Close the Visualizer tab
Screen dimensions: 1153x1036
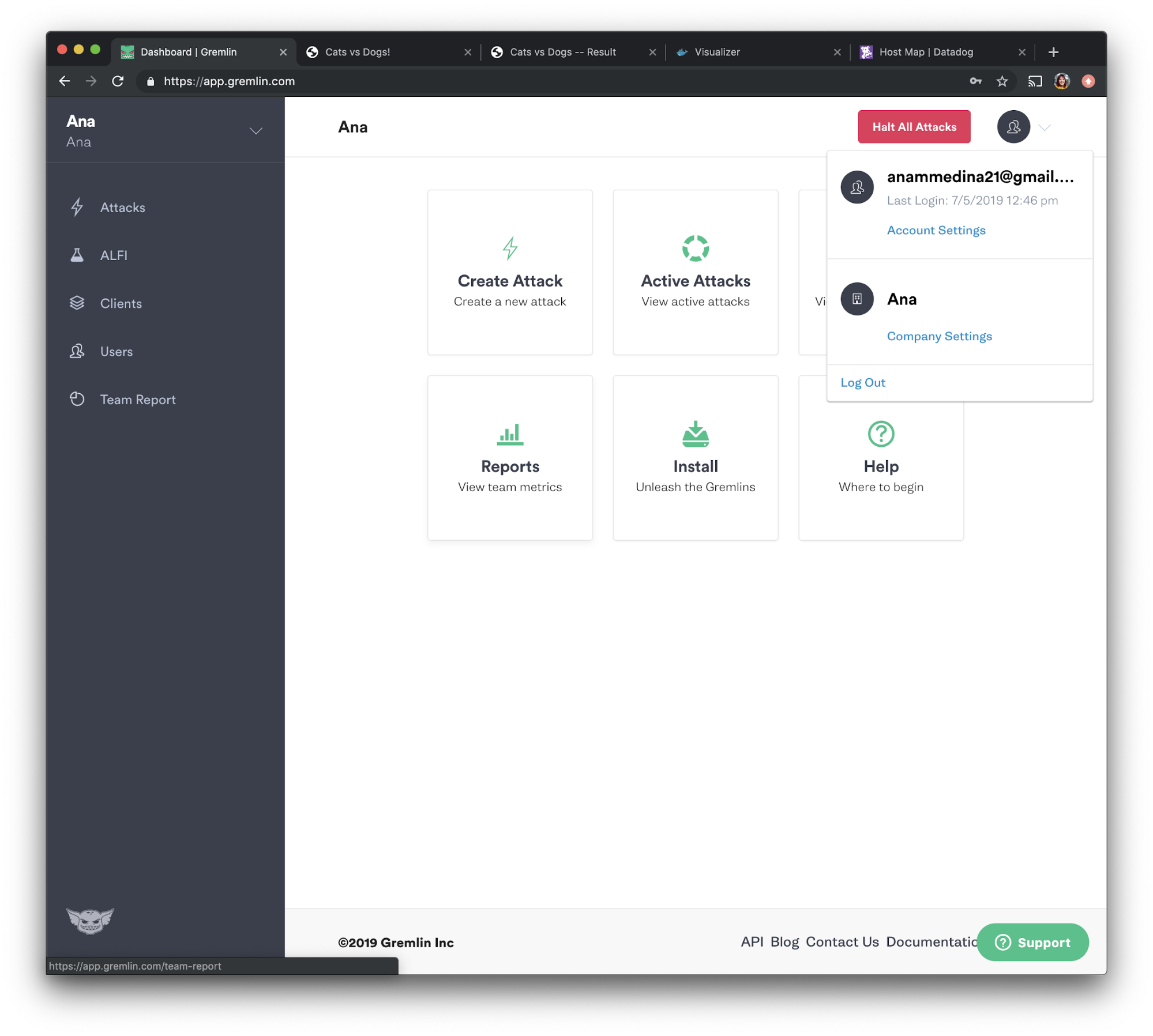point(837,52)
